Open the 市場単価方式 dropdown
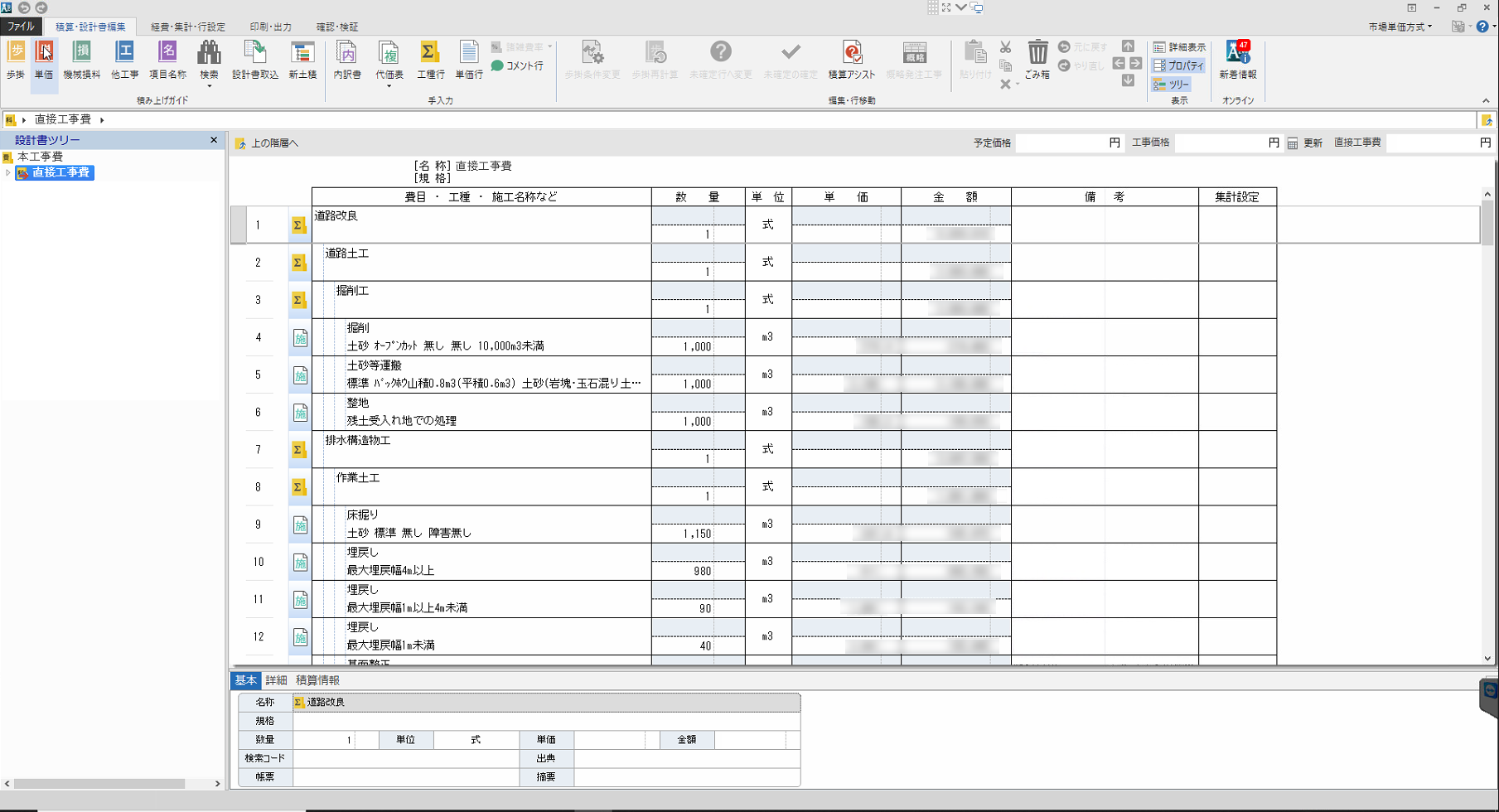This screenshot has width=1499, height=812. [x=1400, y=27]
